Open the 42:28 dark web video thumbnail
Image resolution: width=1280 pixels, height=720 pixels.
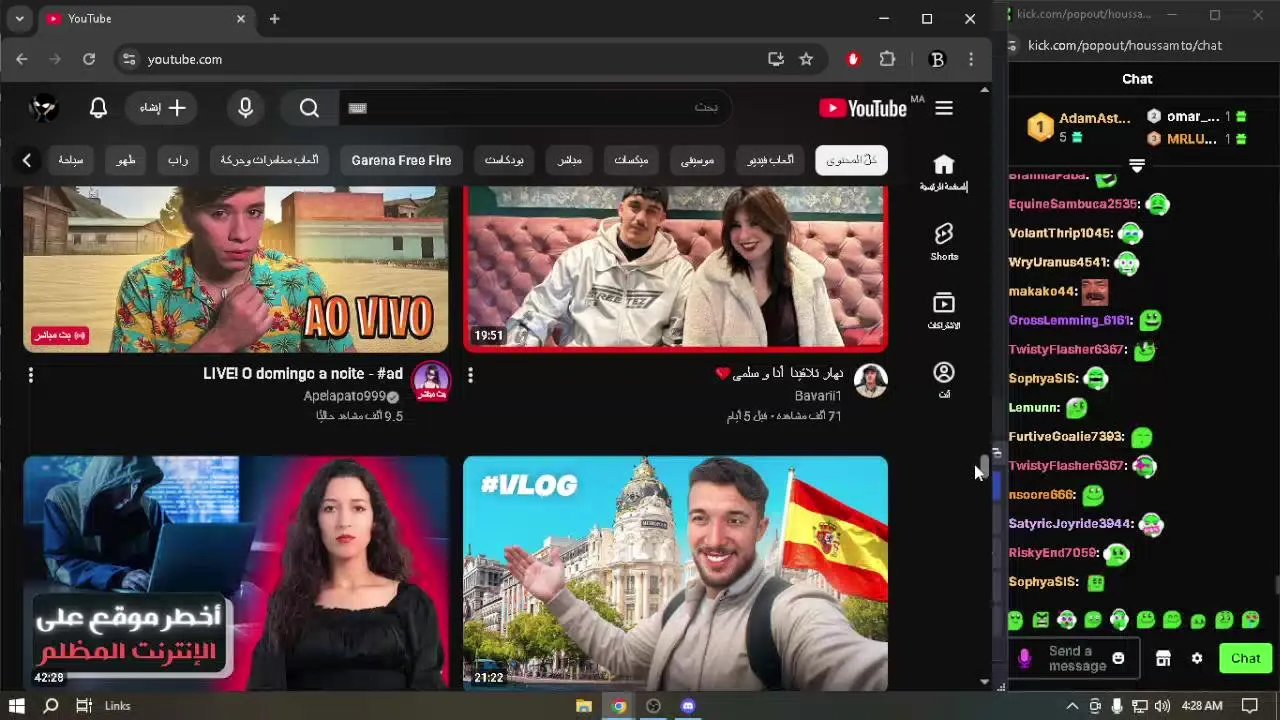click(x=236, y=573)
